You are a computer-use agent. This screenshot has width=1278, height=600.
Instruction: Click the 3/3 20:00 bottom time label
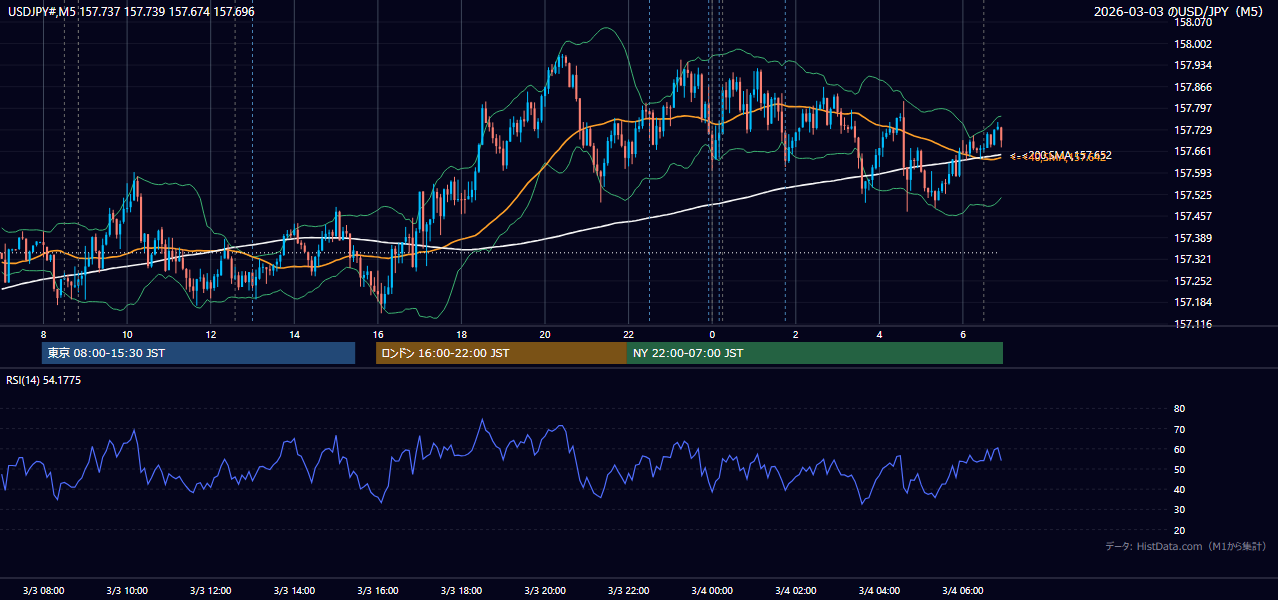pos(545,590)
